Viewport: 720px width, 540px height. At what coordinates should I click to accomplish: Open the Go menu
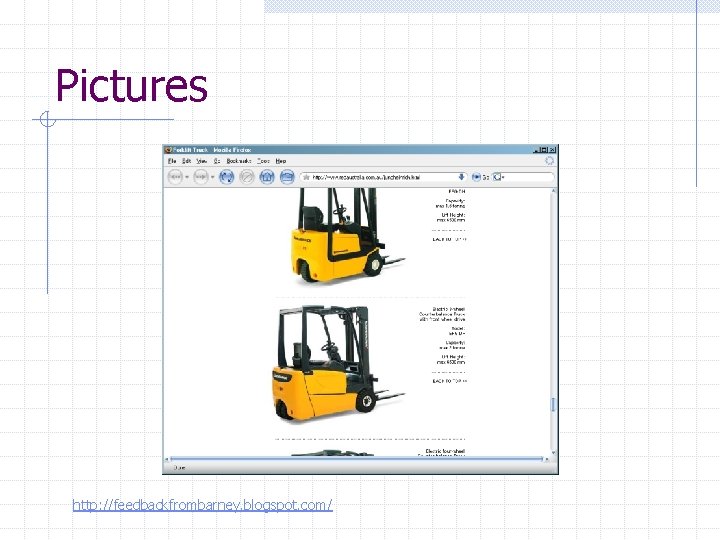pos(217,161)
